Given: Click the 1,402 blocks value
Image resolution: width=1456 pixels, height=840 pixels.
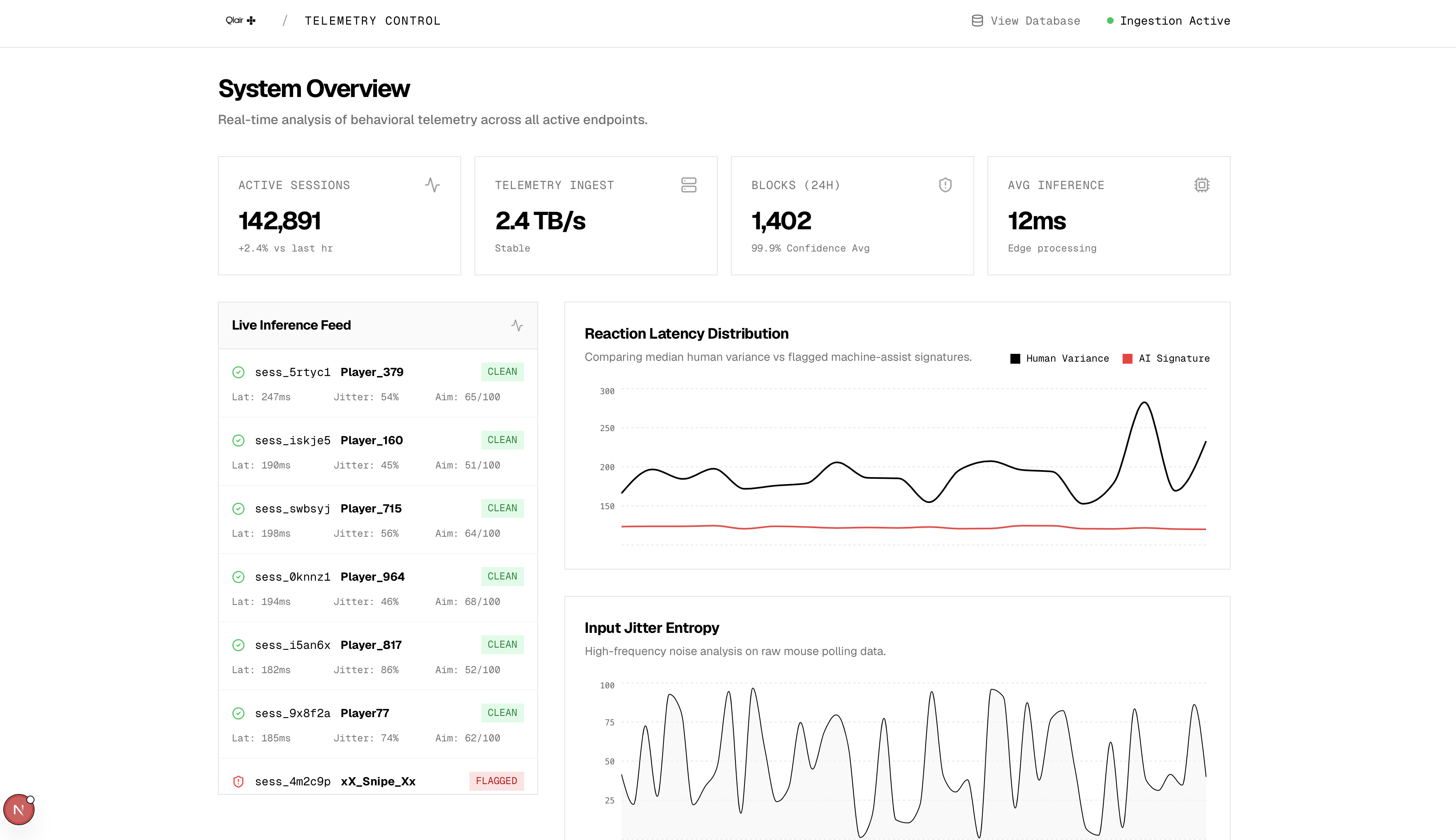Looking at the screenshot, I should 781,221.
